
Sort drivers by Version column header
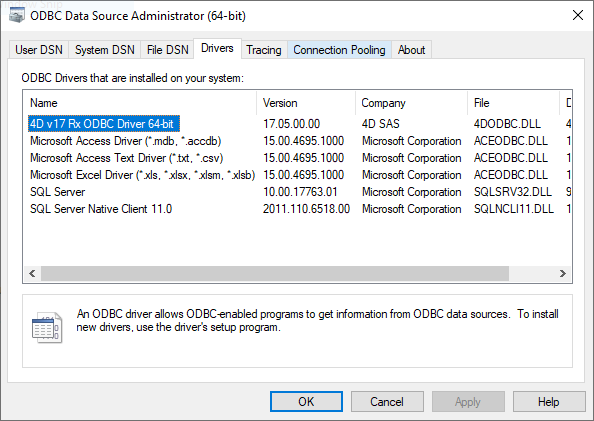pos(306,103)
